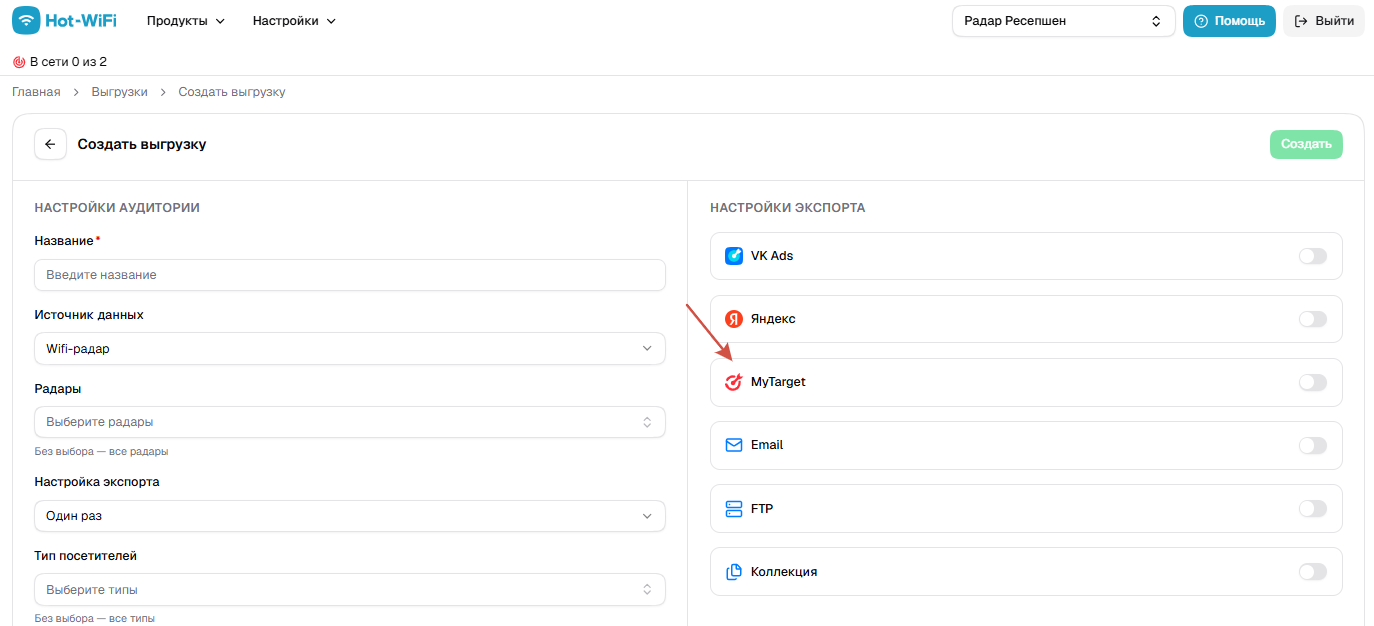Open the Продукты dropdown menu
The width and height of the screenshot is (1374, 626).
tap(186, 21)
